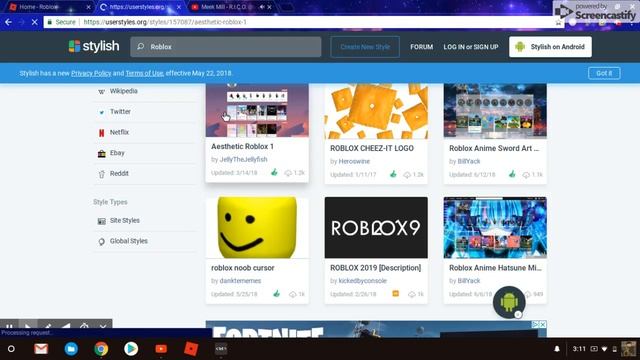Click the Aesthetic Roblox 1 title
Image resolution: width=640 pixels, height=360 pixels.
[242, 146]
